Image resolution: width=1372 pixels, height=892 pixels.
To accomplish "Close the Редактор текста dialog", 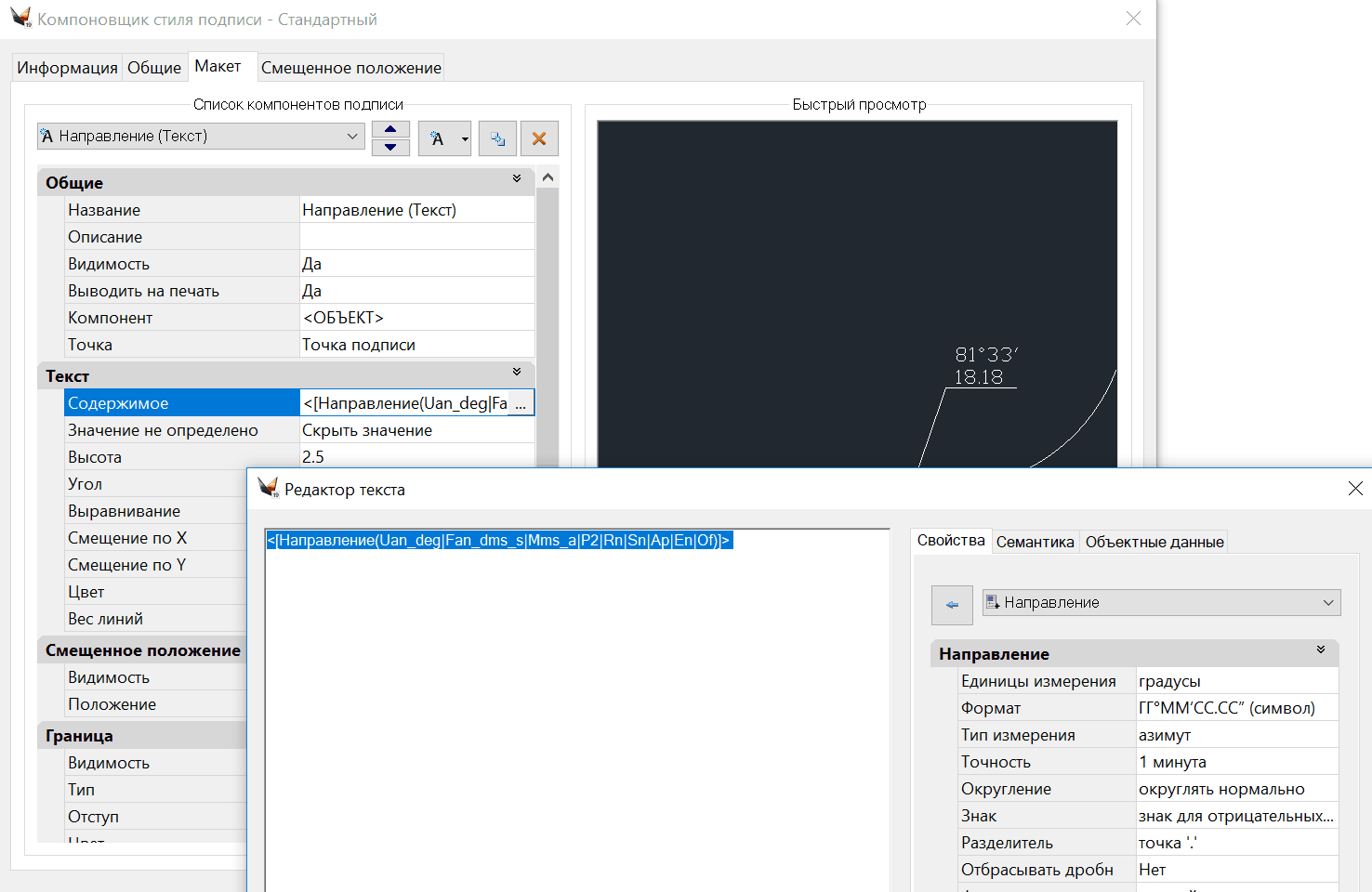I will pos(1354,489).
